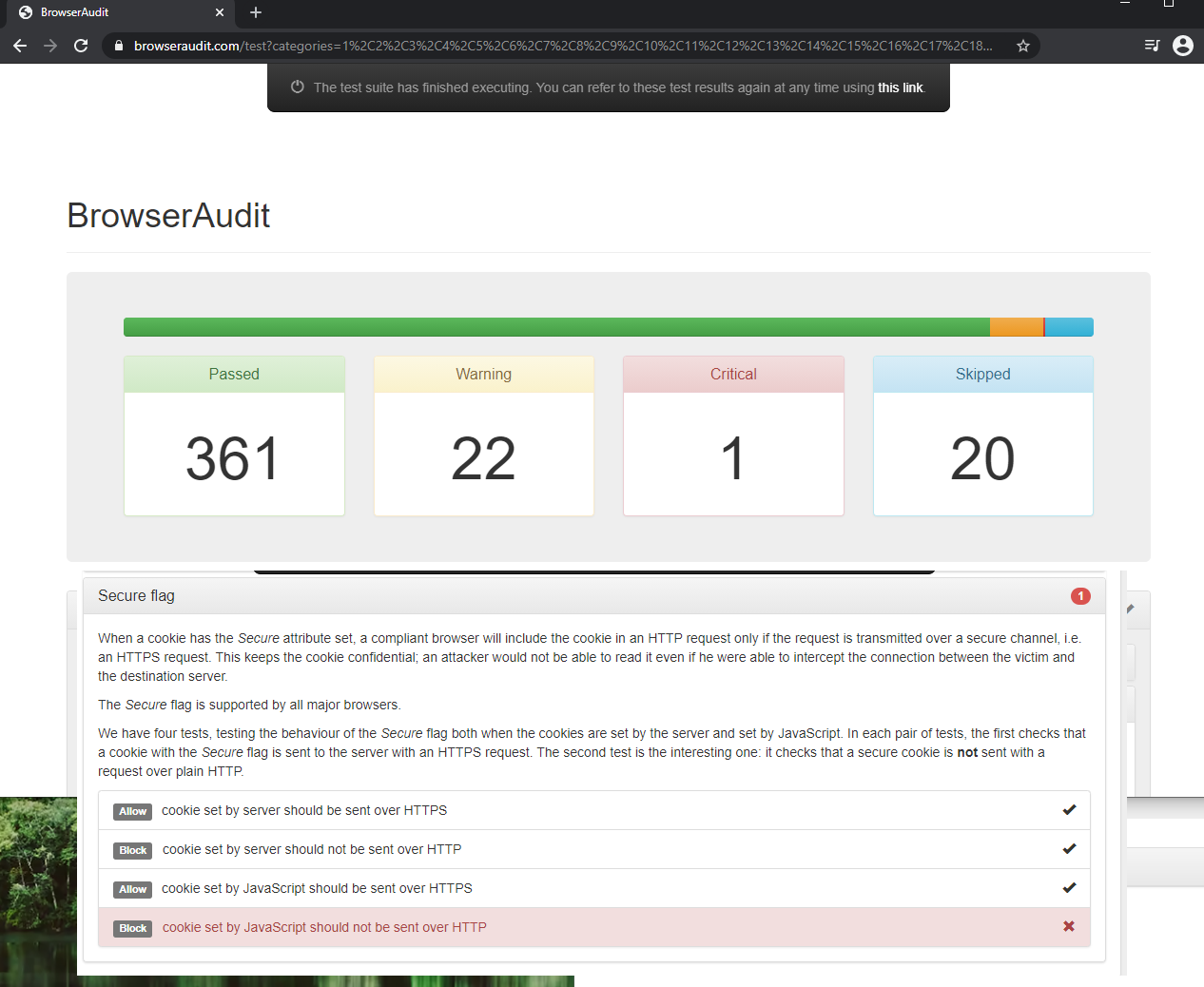
Task: Select 'cookie set by JavaScript should be sent over HTTPS'
Action: click(594, 889)
